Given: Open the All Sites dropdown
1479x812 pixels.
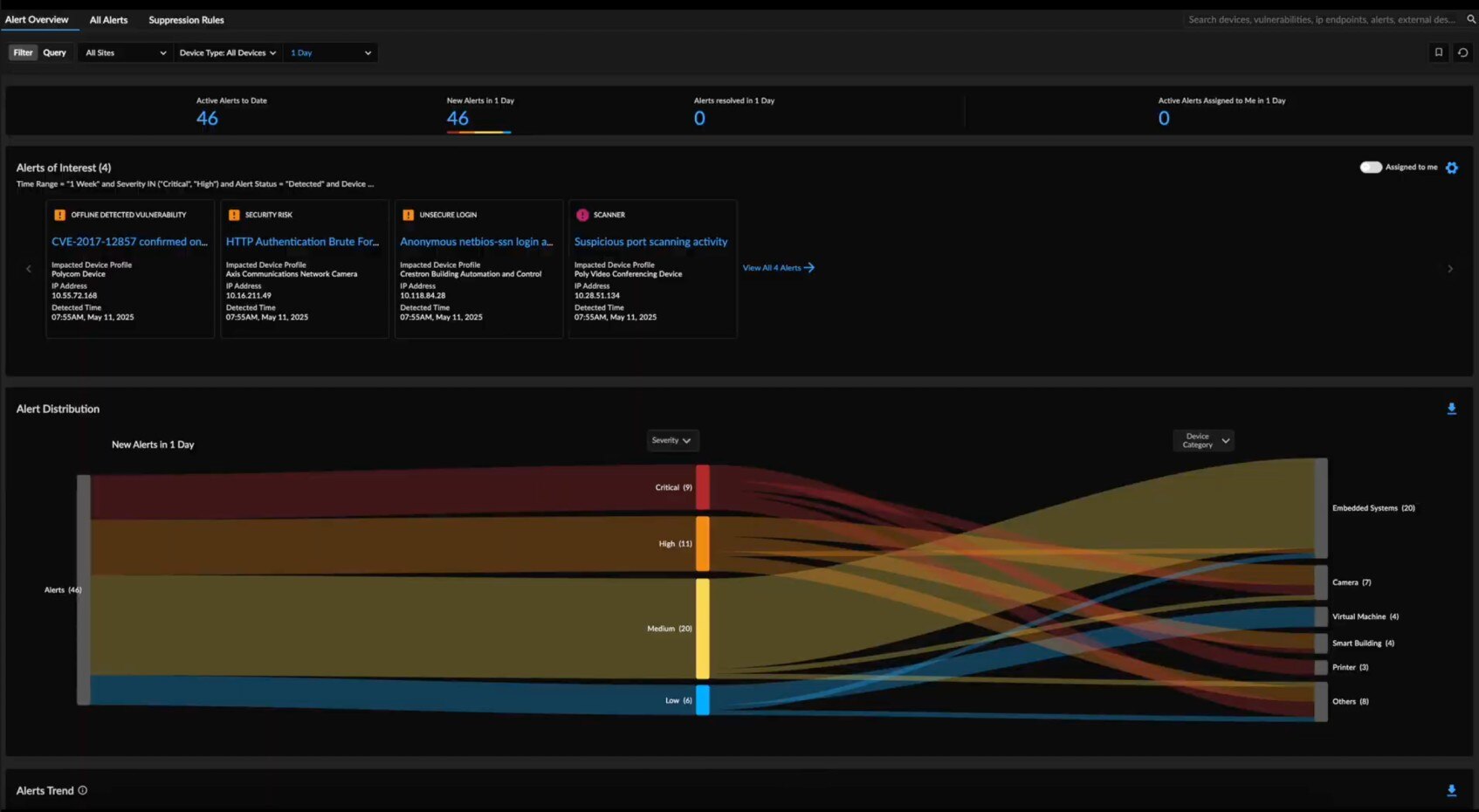Looking at the screenshot, I should [x=124, y=52].
